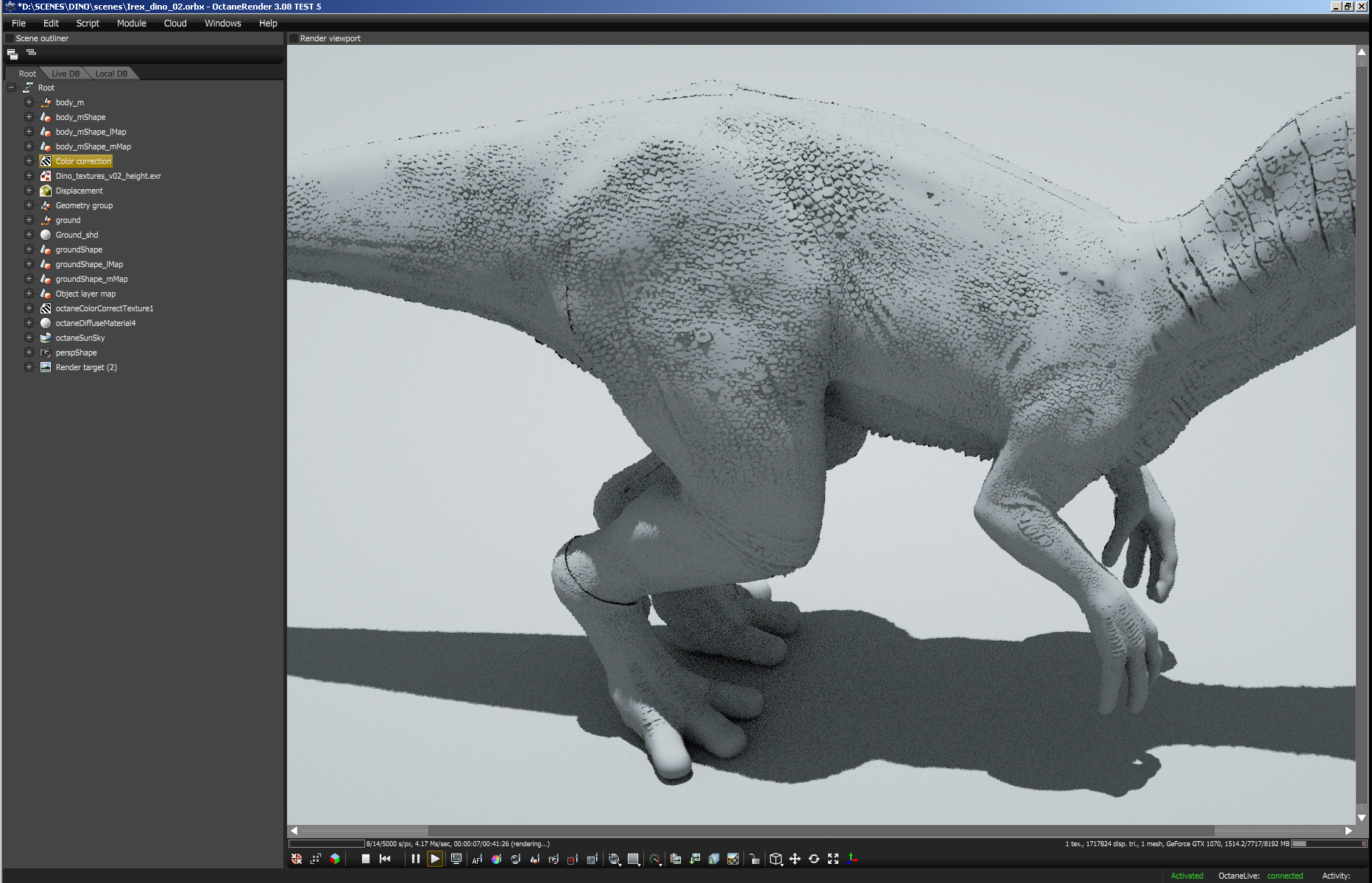1372x883 pixels.
Task: Open the Module menu
Action: [x=132, y=24]
